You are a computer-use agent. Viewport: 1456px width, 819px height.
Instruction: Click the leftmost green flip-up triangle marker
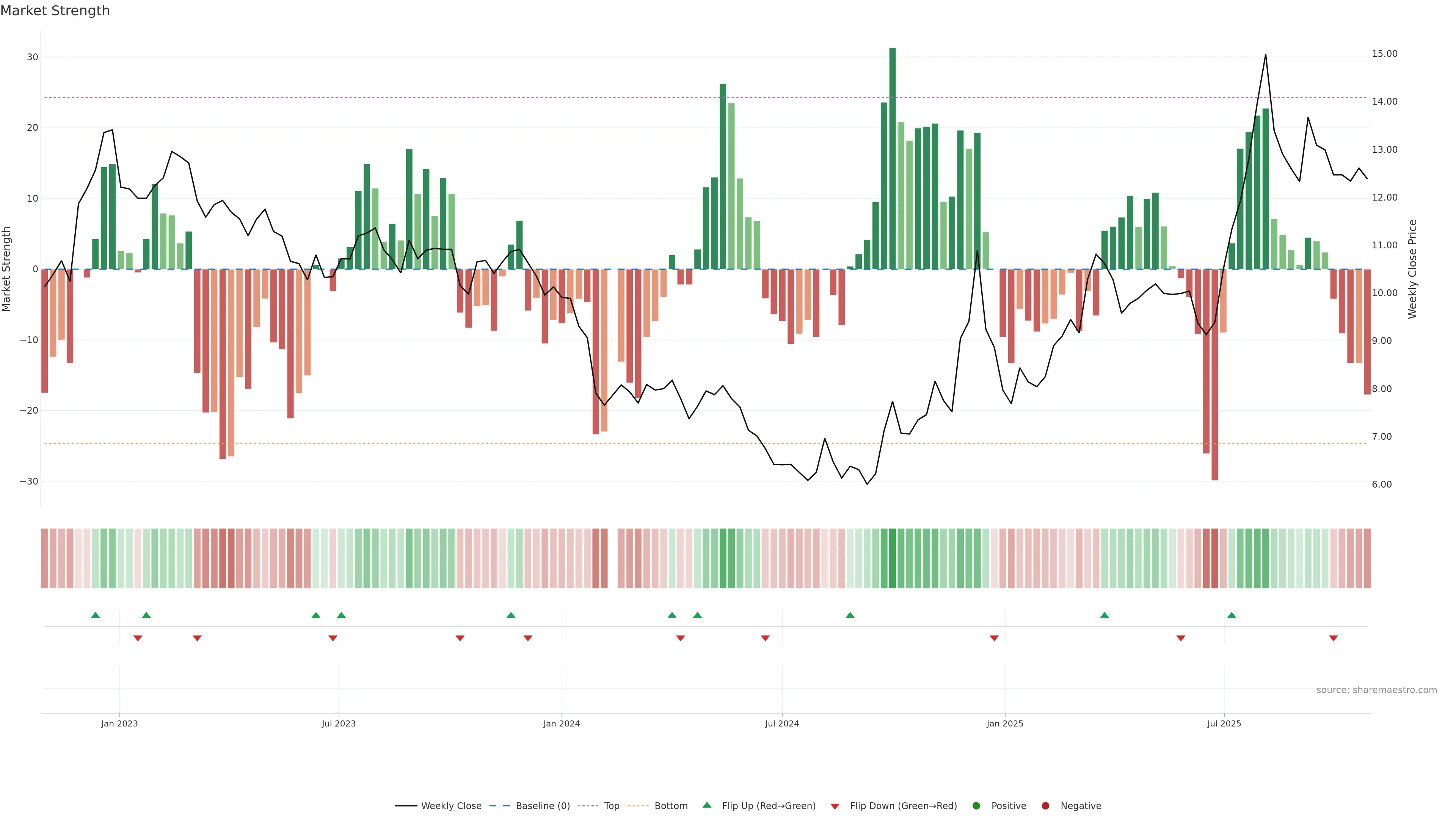coord(96,615)
